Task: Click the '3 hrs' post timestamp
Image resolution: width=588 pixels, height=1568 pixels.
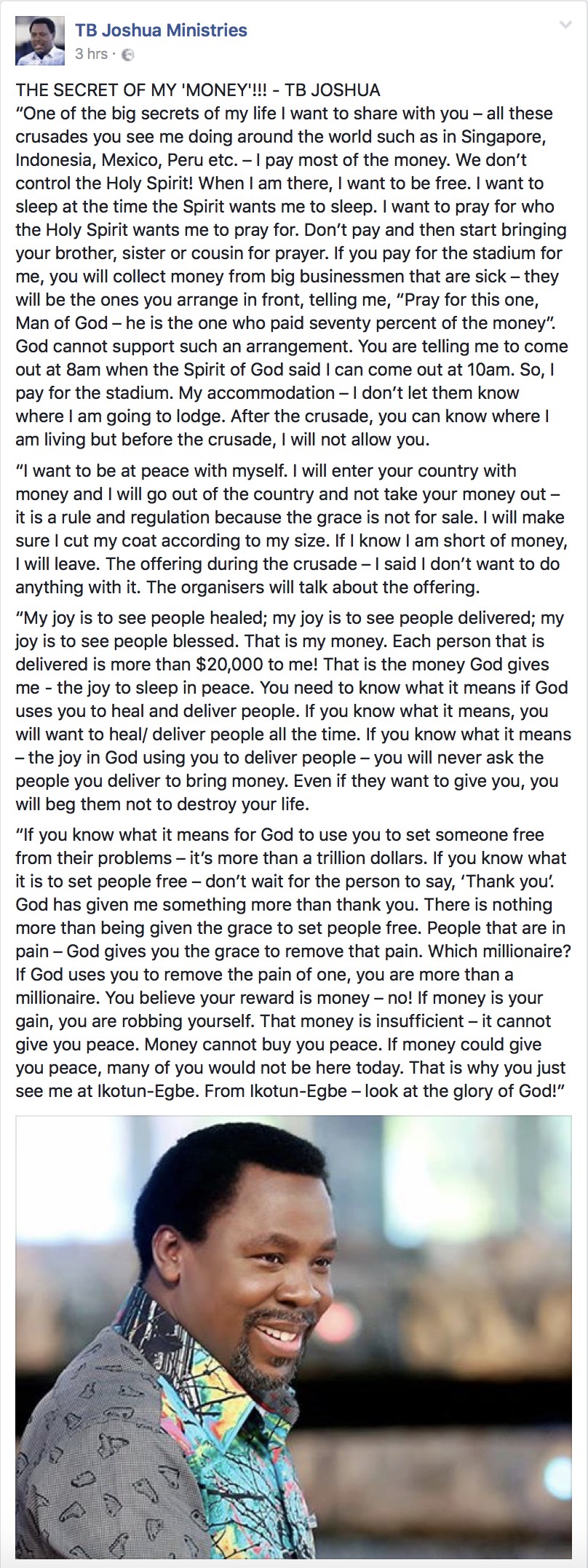Action: click(91, 54)
